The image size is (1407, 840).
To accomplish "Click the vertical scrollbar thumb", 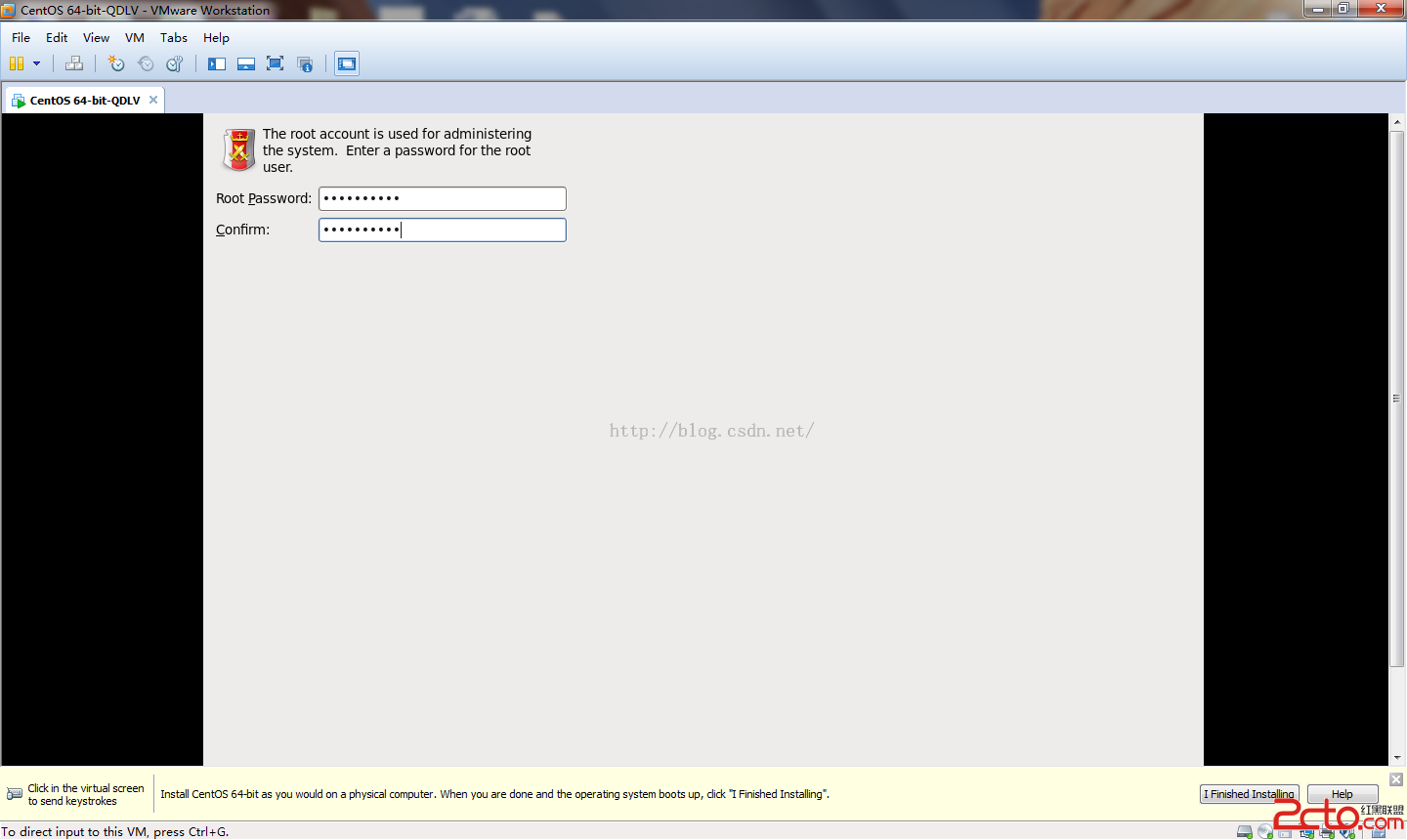I will 1397,399.
